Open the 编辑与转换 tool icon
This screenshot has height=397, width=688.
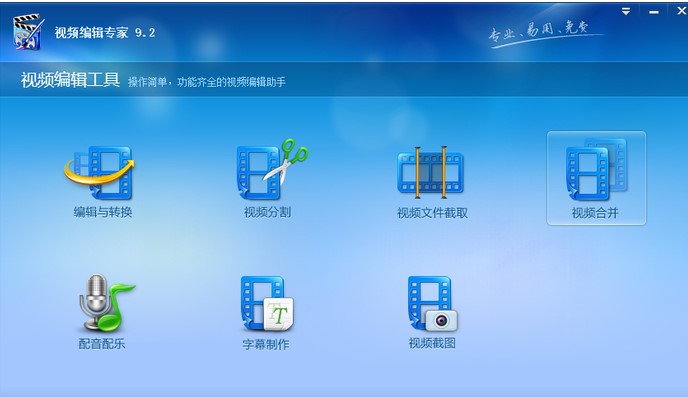pos(100,173)
